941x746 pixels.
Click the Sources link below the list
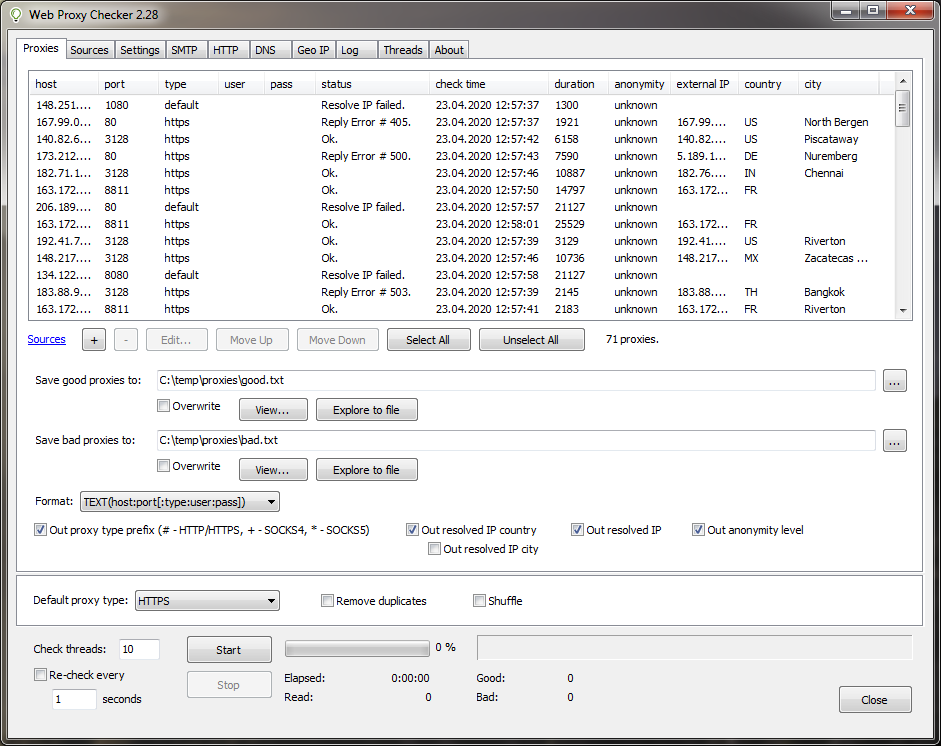[x=46, y=340]
